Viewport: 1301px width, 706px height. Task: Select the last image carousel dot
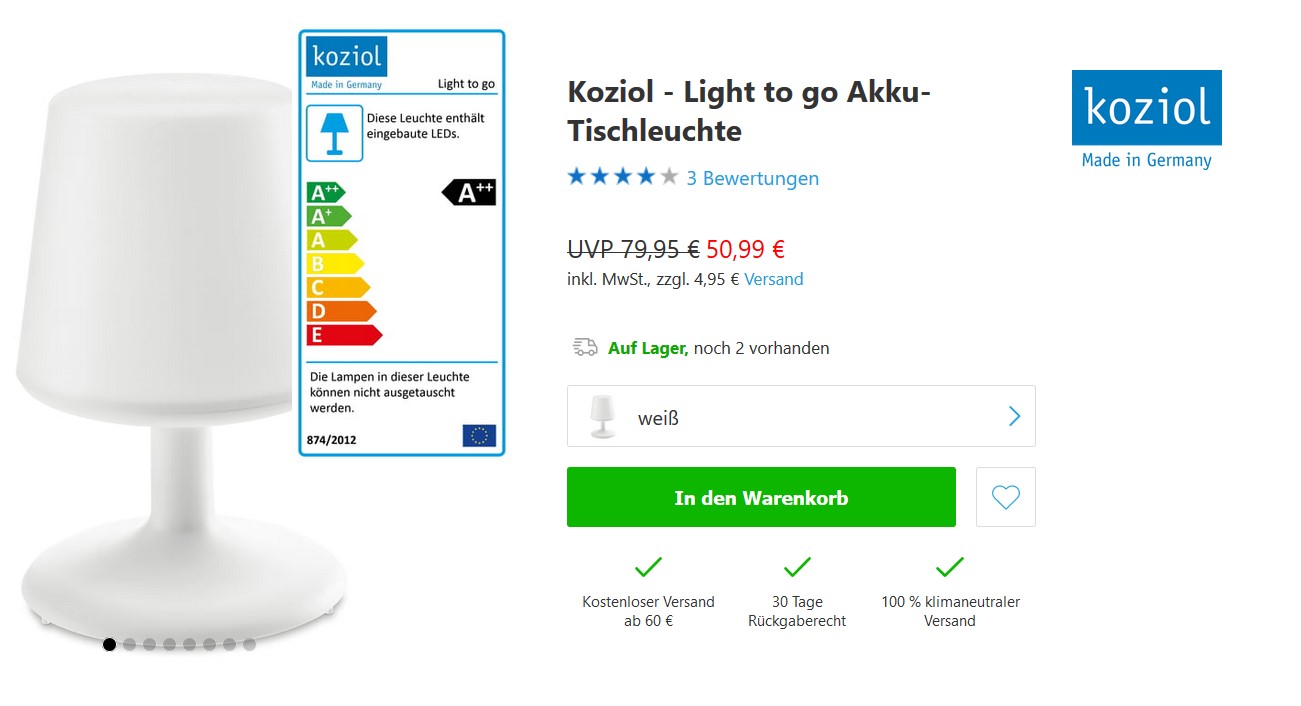click(249, 645)
